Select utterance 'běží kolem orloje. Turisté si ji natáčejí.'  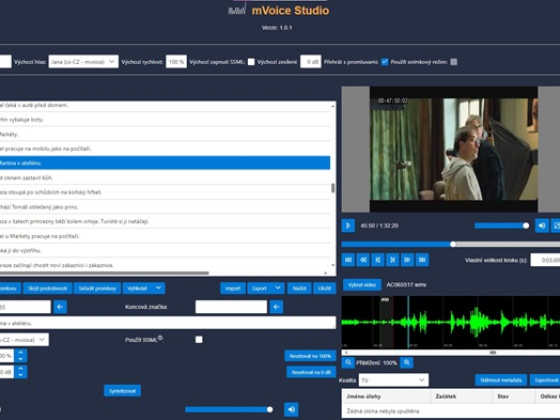point(165,221)
